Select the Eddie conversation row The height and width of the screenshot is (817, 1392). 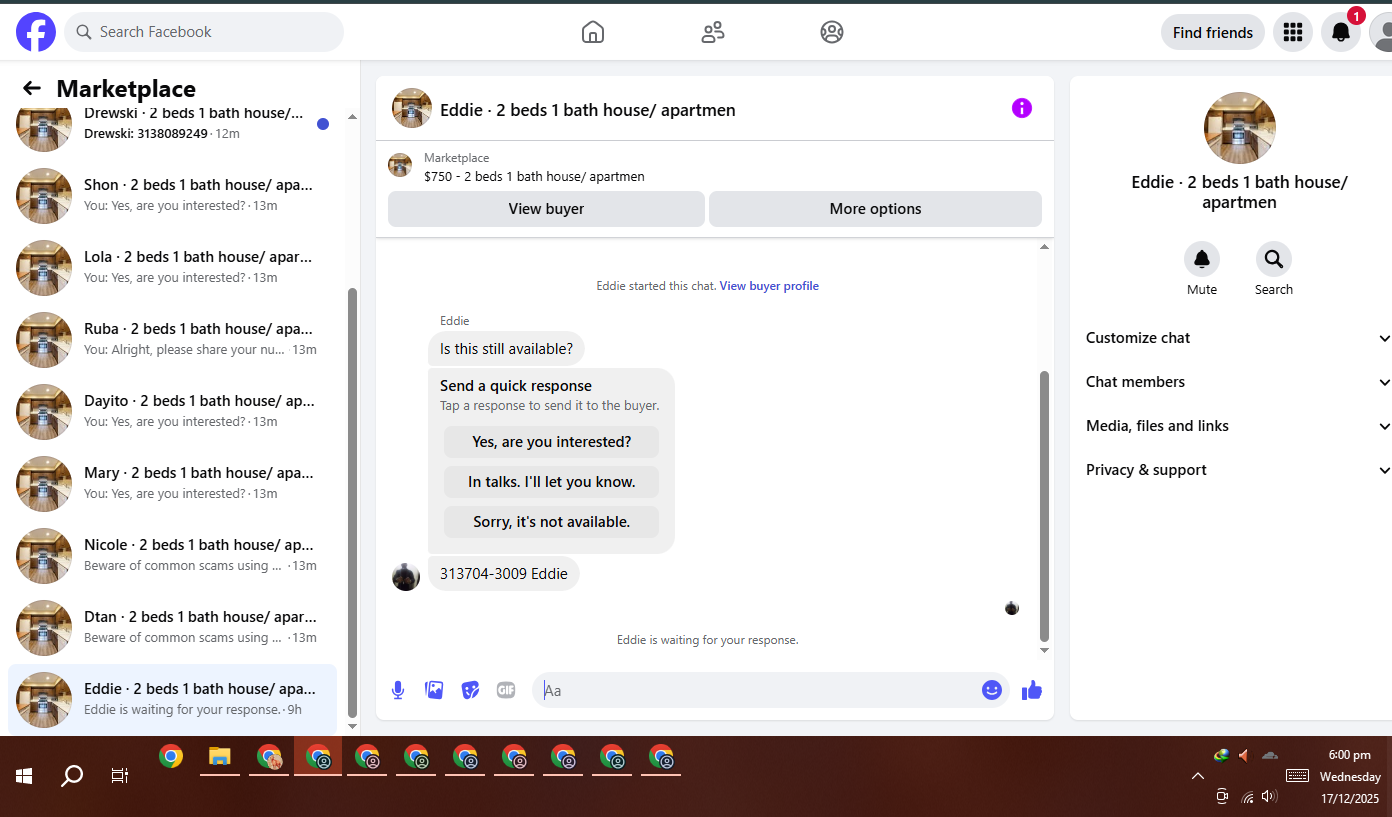point(172,699)
